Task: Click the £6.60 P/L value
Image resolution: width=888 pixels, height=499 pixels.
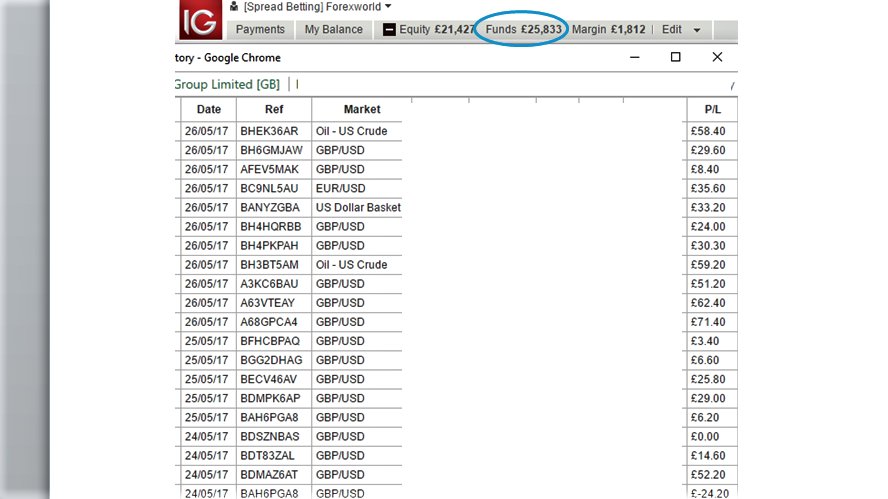Action: point(705,360)
